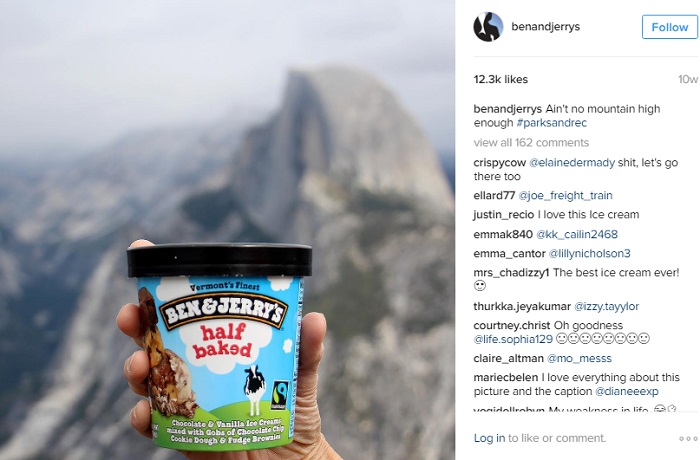Open the @elainedermady mention
This screenshot has height=460, width=700.
point(572,163)
